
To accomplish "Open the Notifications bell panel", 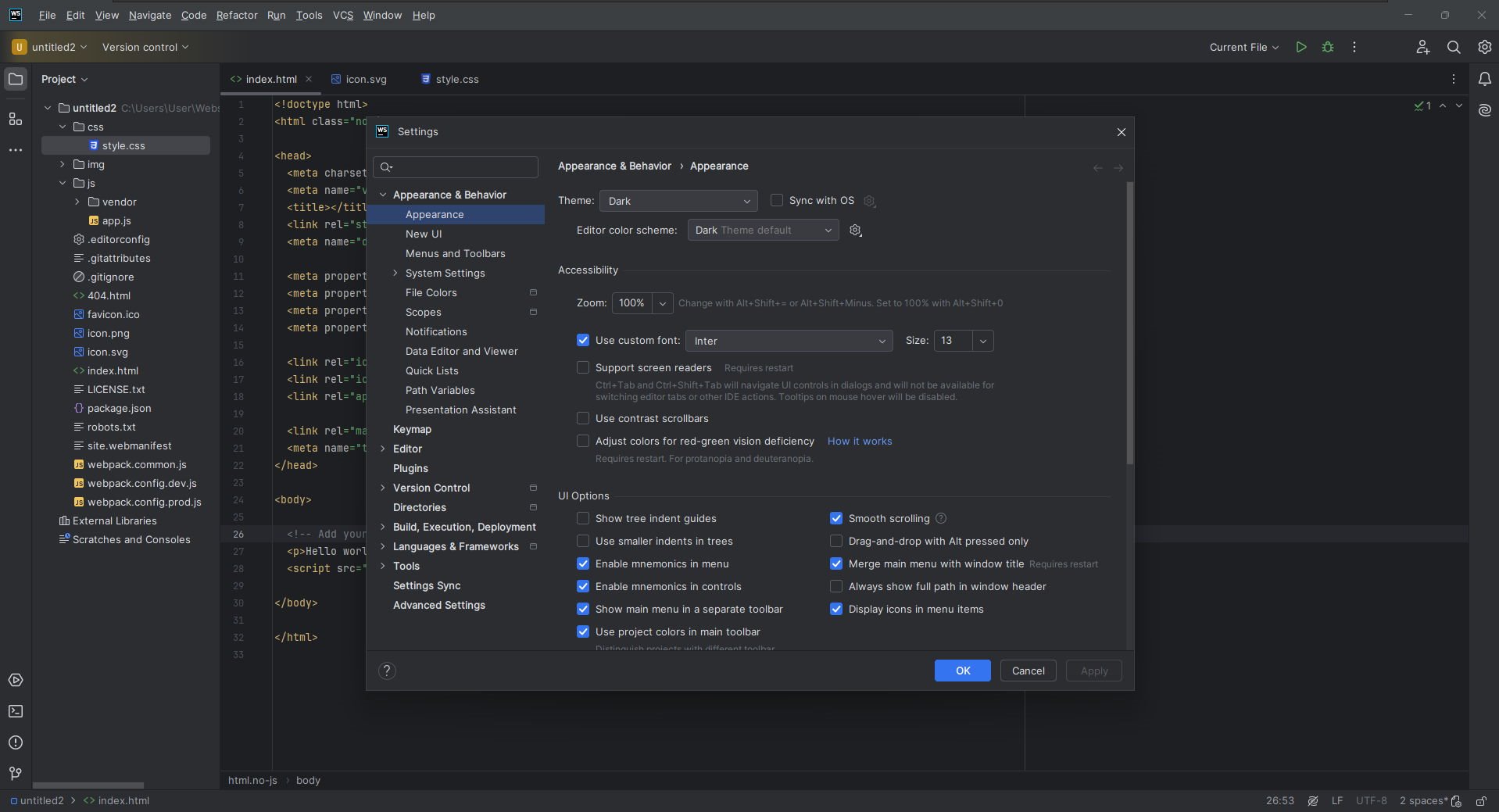I will (x=1484, y=79).
